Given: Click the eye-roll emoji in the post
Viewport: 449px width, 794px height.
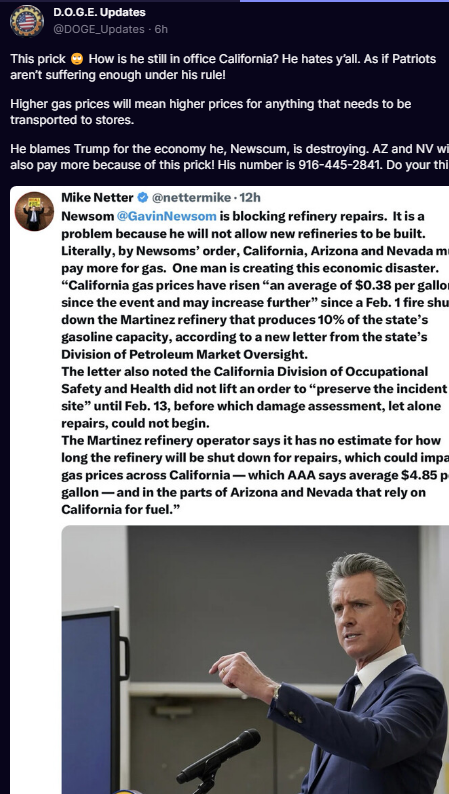Looking at the screenshot, I should (77, 59).
